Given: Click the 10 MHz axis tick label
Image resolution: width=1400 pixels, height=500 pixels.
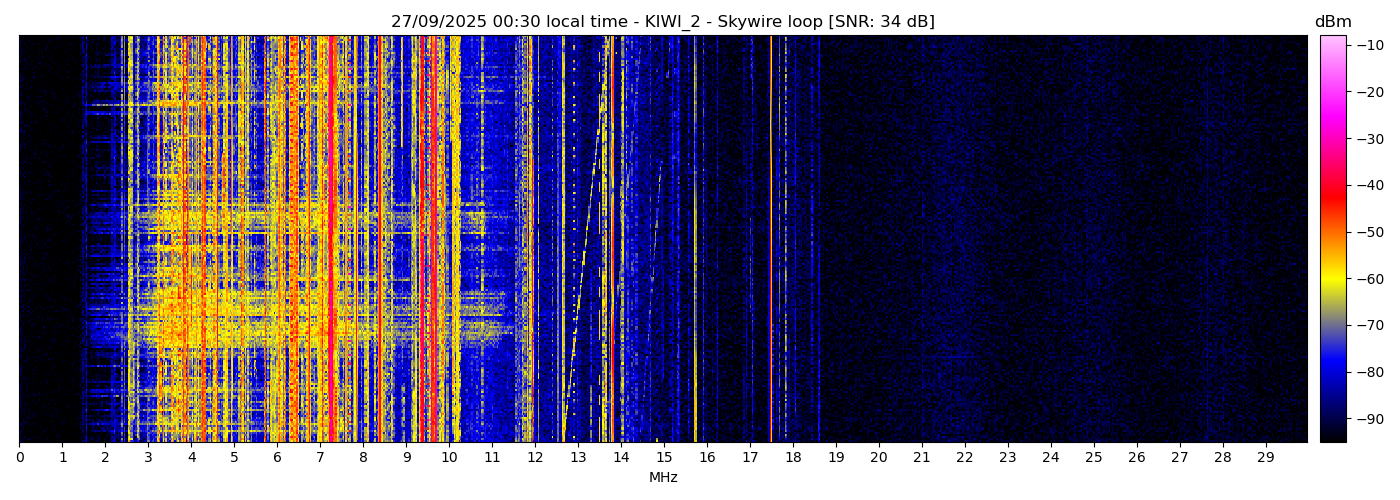Looking at the screenshot, I should tap(449, 458).
